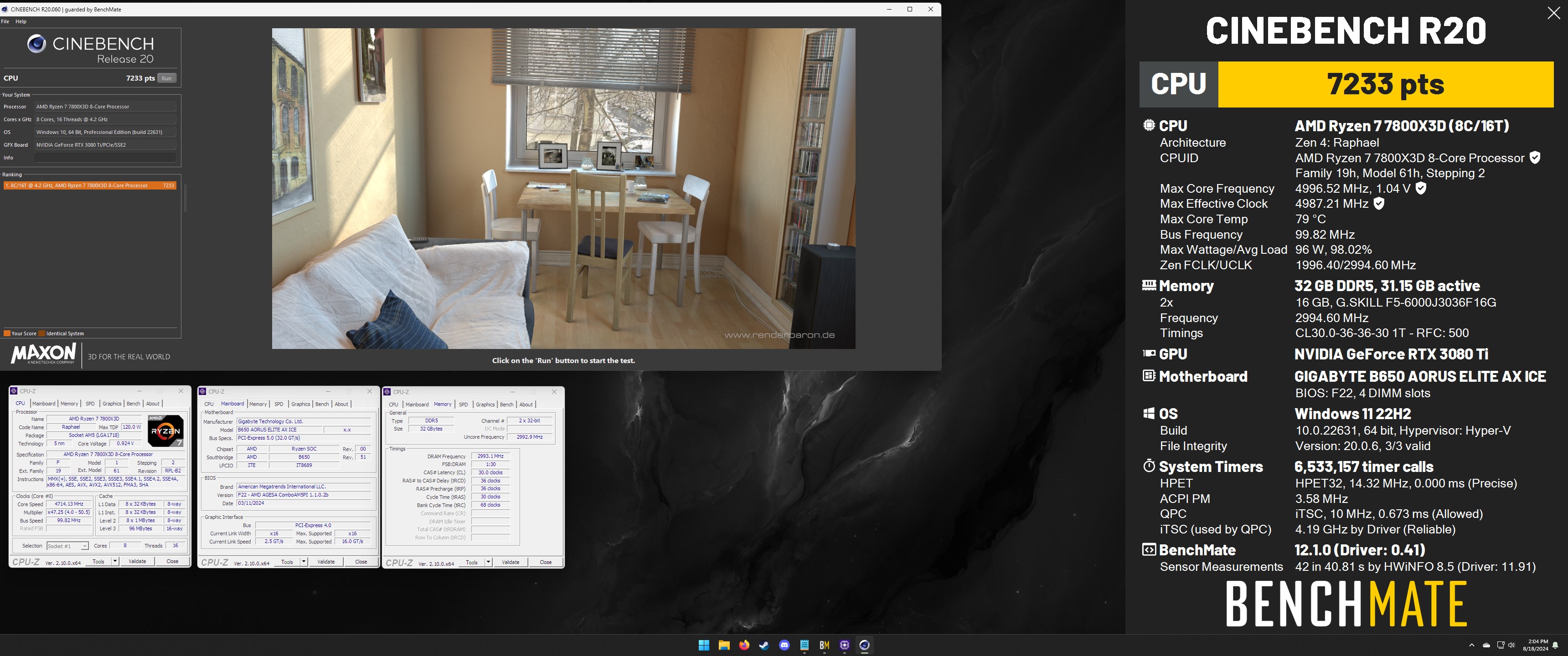Switch to Mainboard tab in first CPU-Z window
Image resolution: width=1568 pixels, height=656 pixels.
[44, 404]
